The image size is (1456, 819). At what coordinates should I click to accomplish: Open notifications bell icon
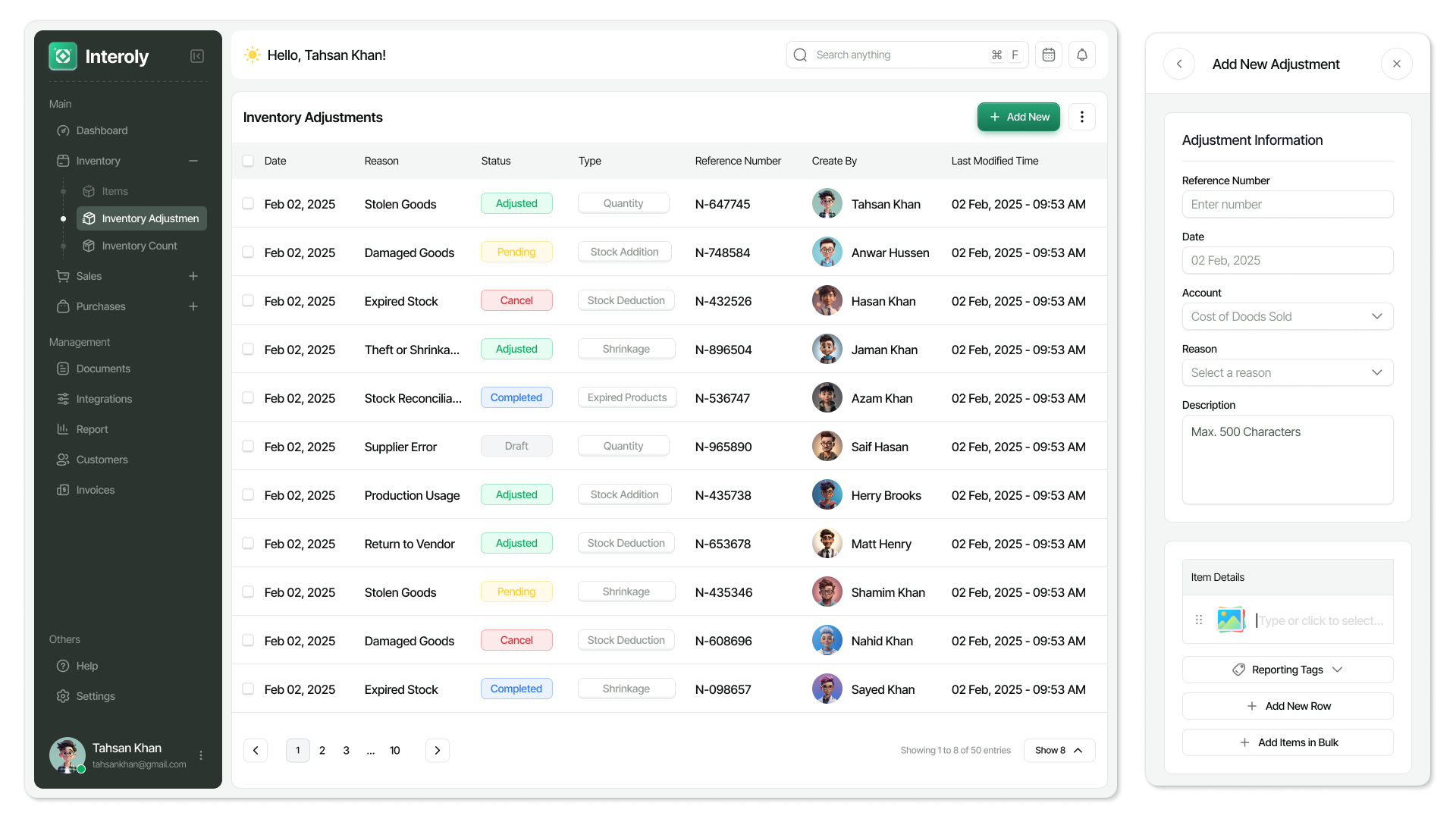pos(1082,55)
